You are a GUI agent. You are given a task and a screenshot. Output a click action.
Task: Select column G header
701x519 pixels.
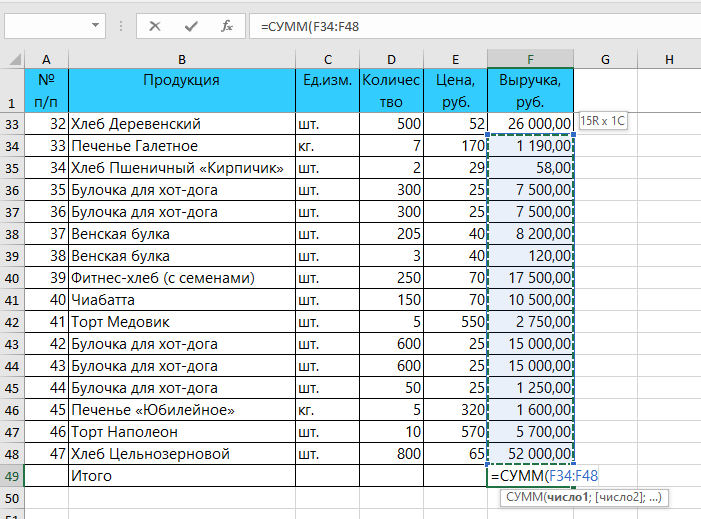click(605, 59)
